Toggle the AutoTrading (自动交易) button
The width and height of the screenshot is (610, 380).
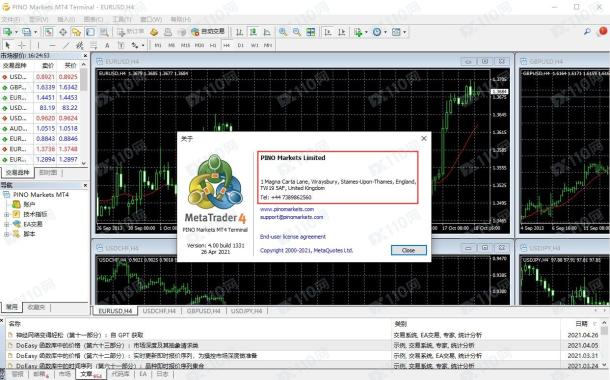coord(208,32)
